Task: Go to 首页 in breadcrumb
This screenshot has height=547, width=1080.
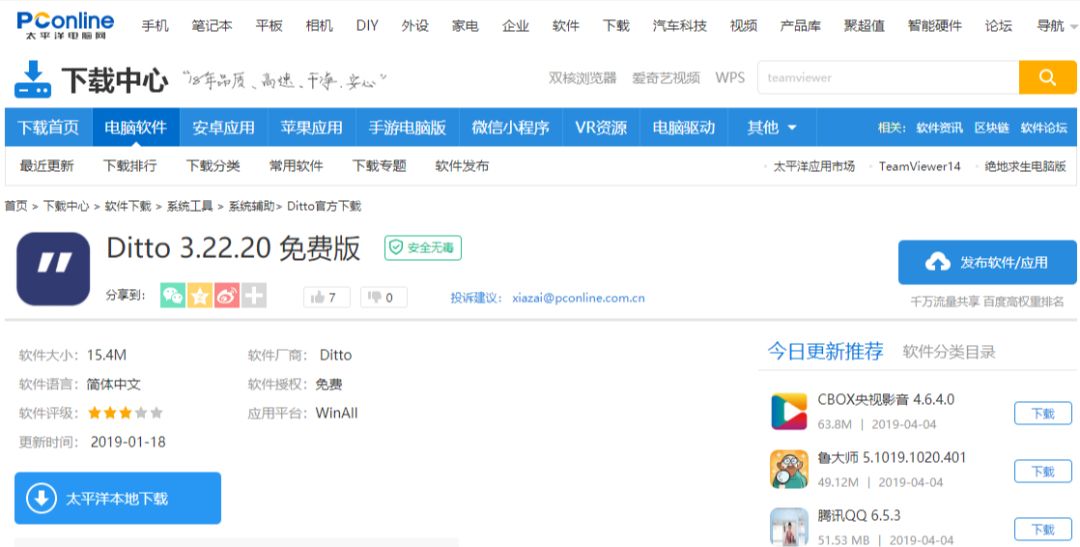Action: tap(16, 206)
